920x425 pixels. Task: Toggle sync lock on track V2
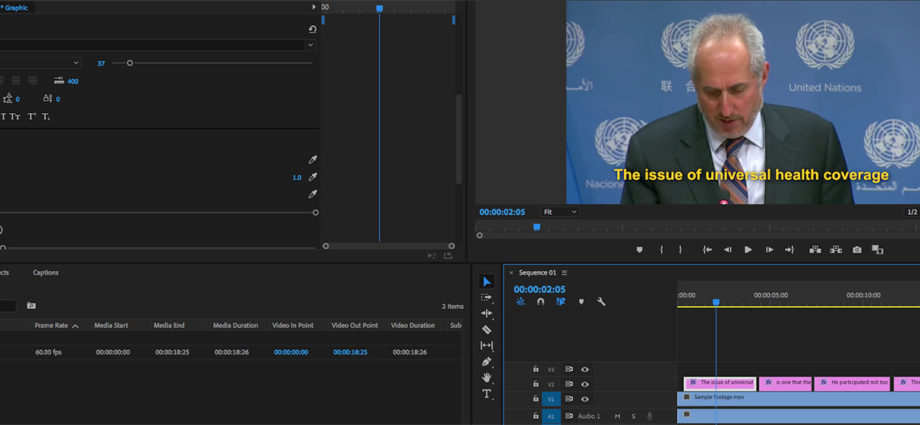tap(569, 384)
